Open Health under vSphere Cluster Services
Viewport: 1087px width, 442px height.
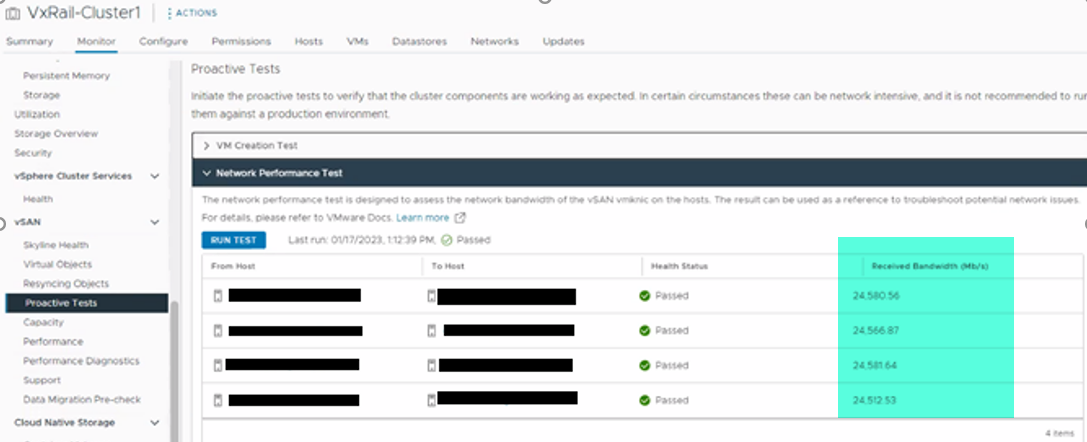click(x=38, y=199)
